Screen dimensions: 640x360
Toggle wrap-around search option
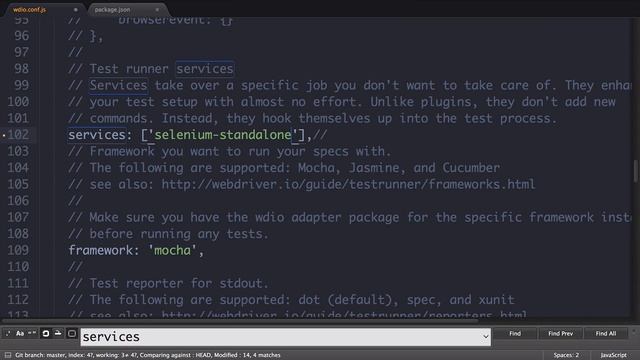pyautogui.click(x=46, y=333)
